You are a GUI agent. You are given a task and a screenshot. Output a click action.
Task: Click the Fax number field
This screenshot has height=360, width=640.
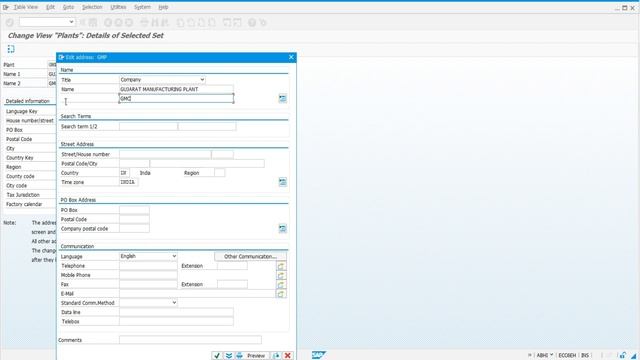148,284
